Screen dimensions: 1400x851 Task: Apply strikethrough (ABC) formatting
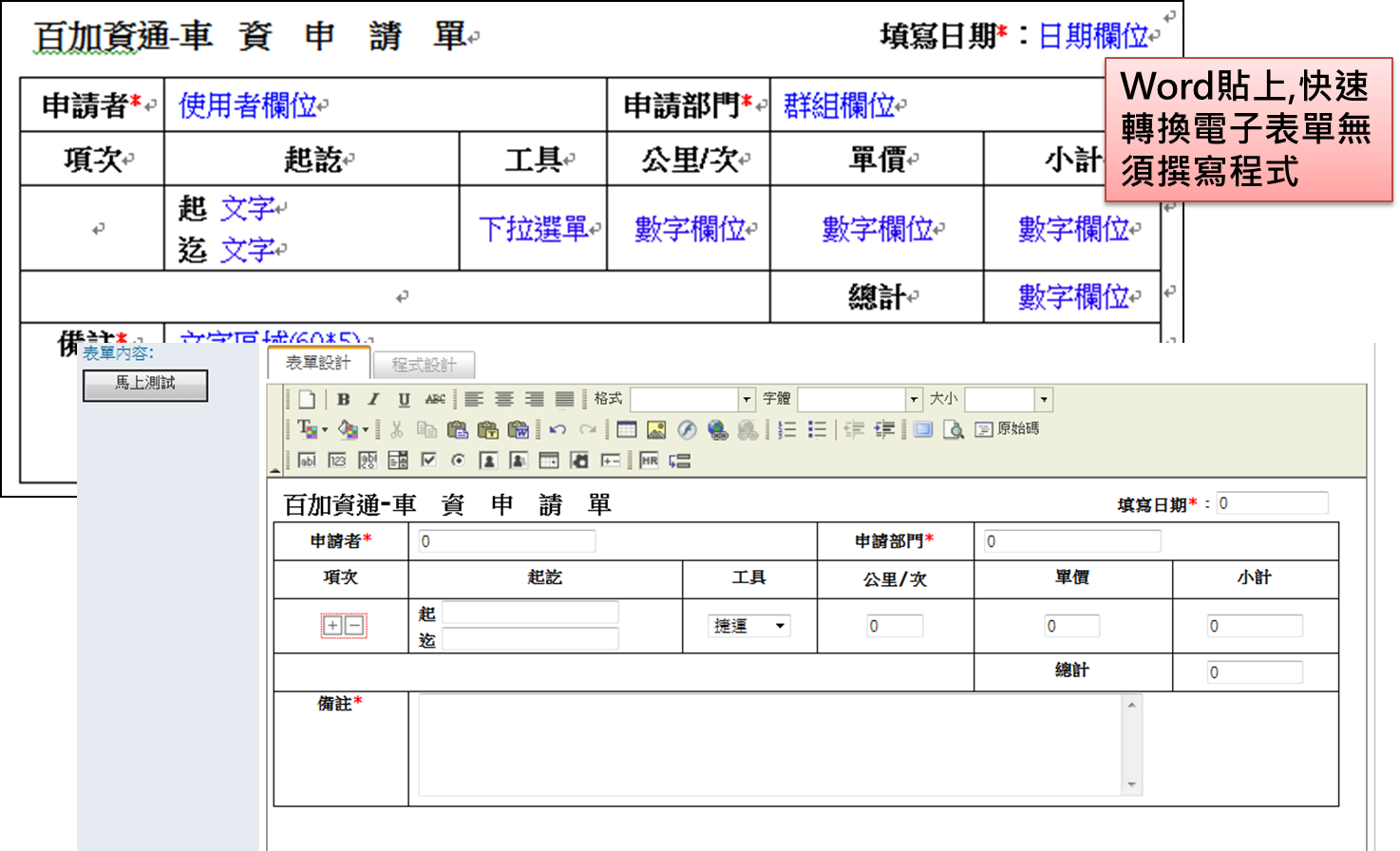click(435, 399)
